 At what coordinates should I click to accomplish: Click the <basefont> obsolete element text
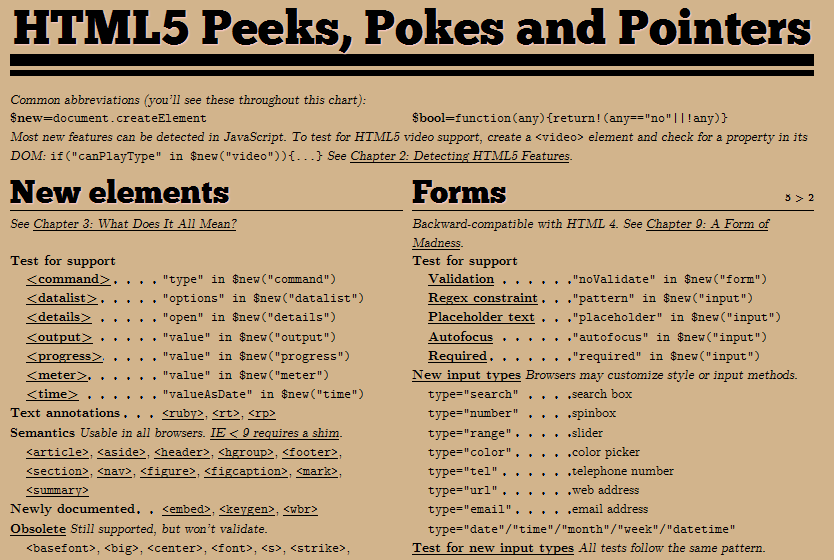pos(61,548)
